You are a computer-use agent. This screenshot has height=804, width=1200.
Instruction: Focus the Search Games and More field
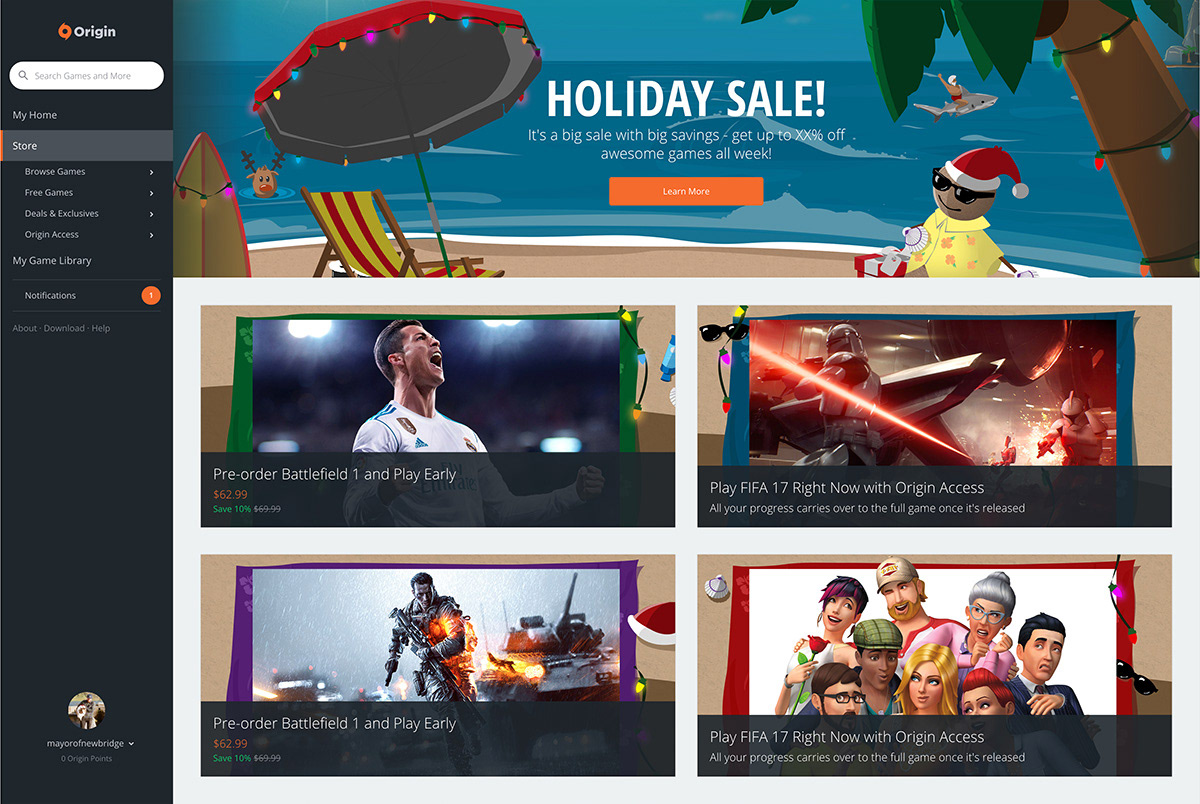(86, 76)
